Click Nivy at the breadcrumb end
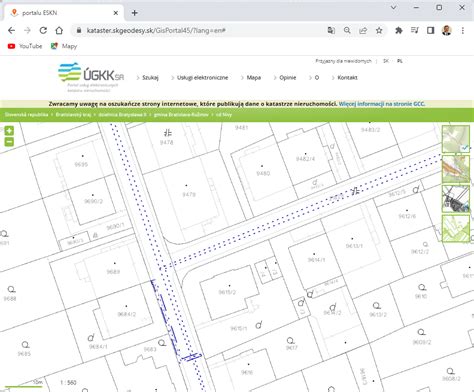 [224, 115]
